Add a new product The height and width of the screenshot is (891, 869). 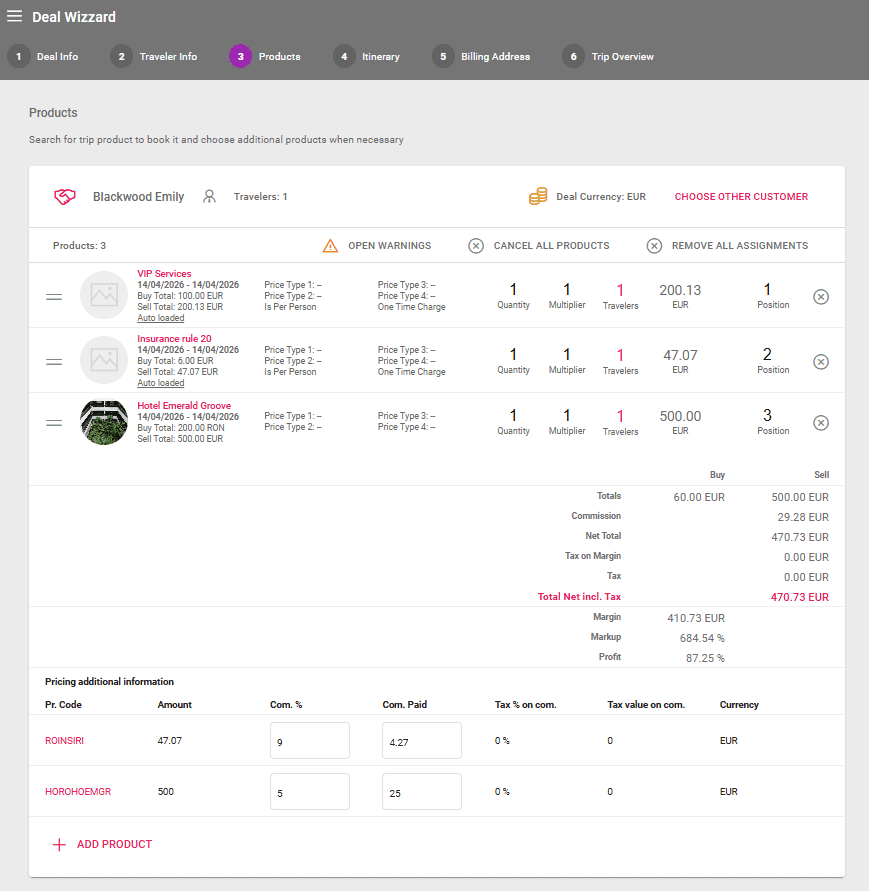click(102, 845)
